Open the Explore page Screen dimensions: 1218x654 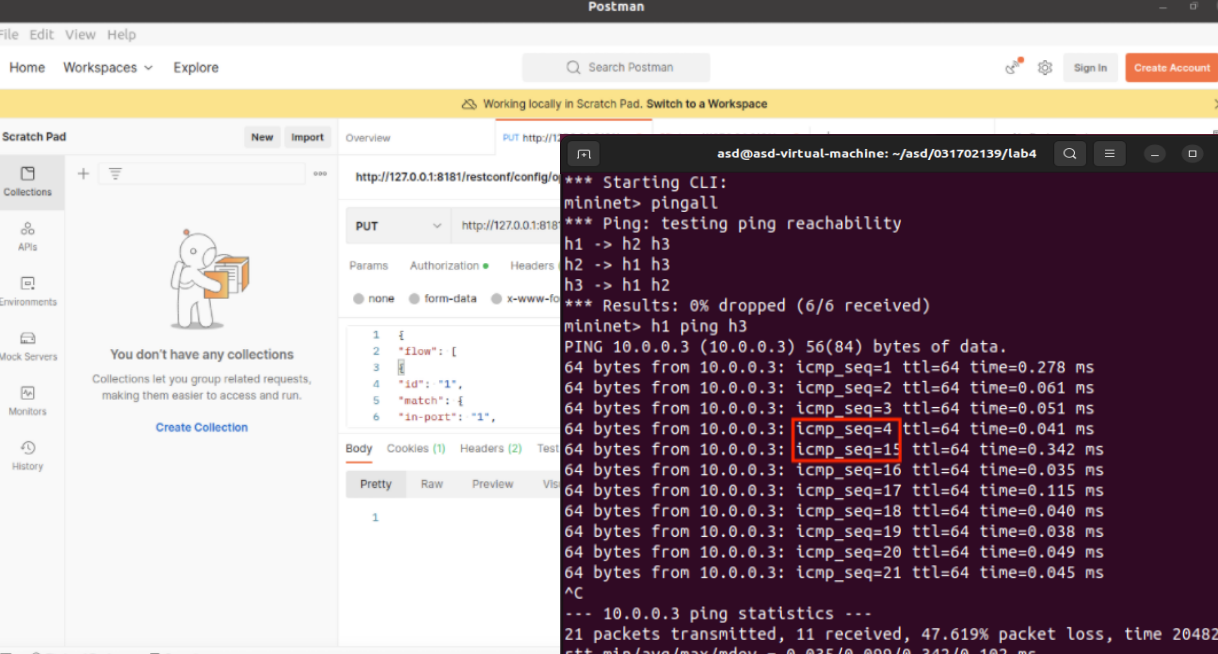196,68
